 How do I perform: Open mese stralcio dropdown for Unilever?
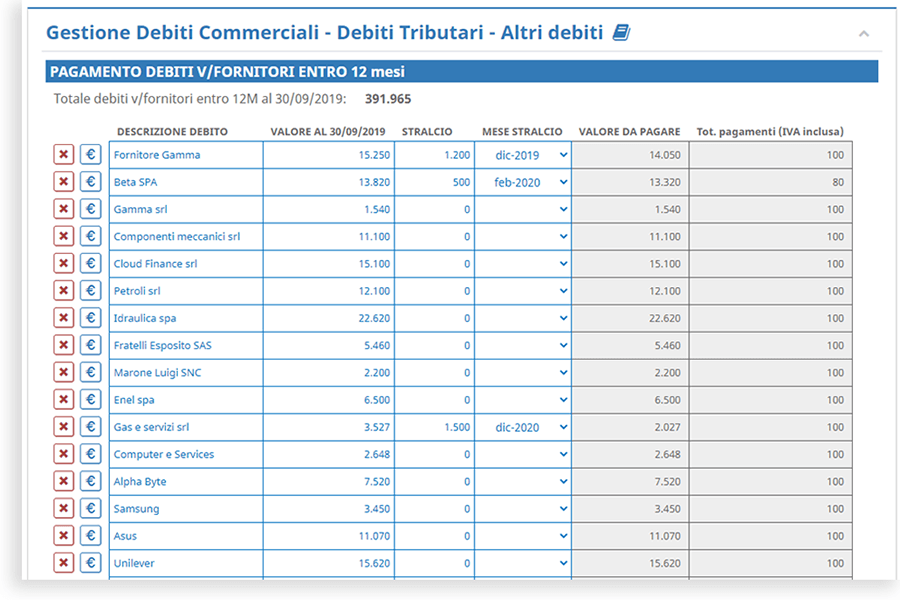click(x=523, y=563)
